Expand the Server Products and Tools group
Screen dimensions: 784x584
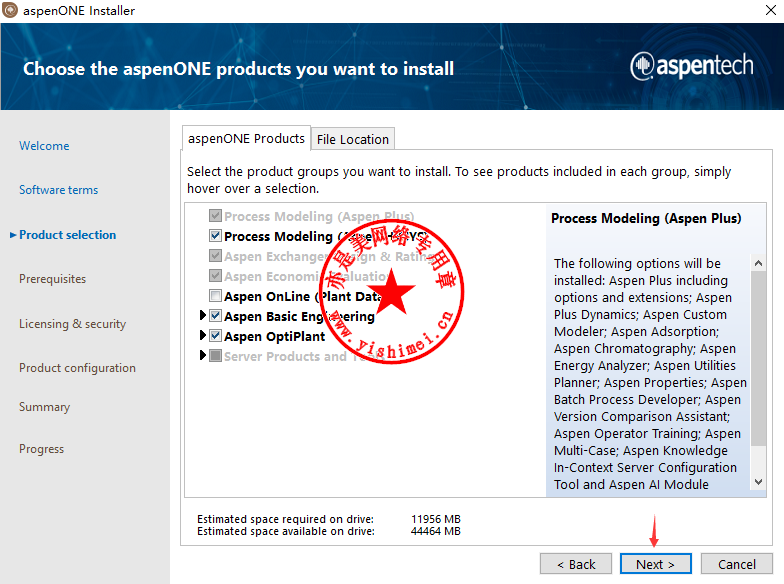202,355
